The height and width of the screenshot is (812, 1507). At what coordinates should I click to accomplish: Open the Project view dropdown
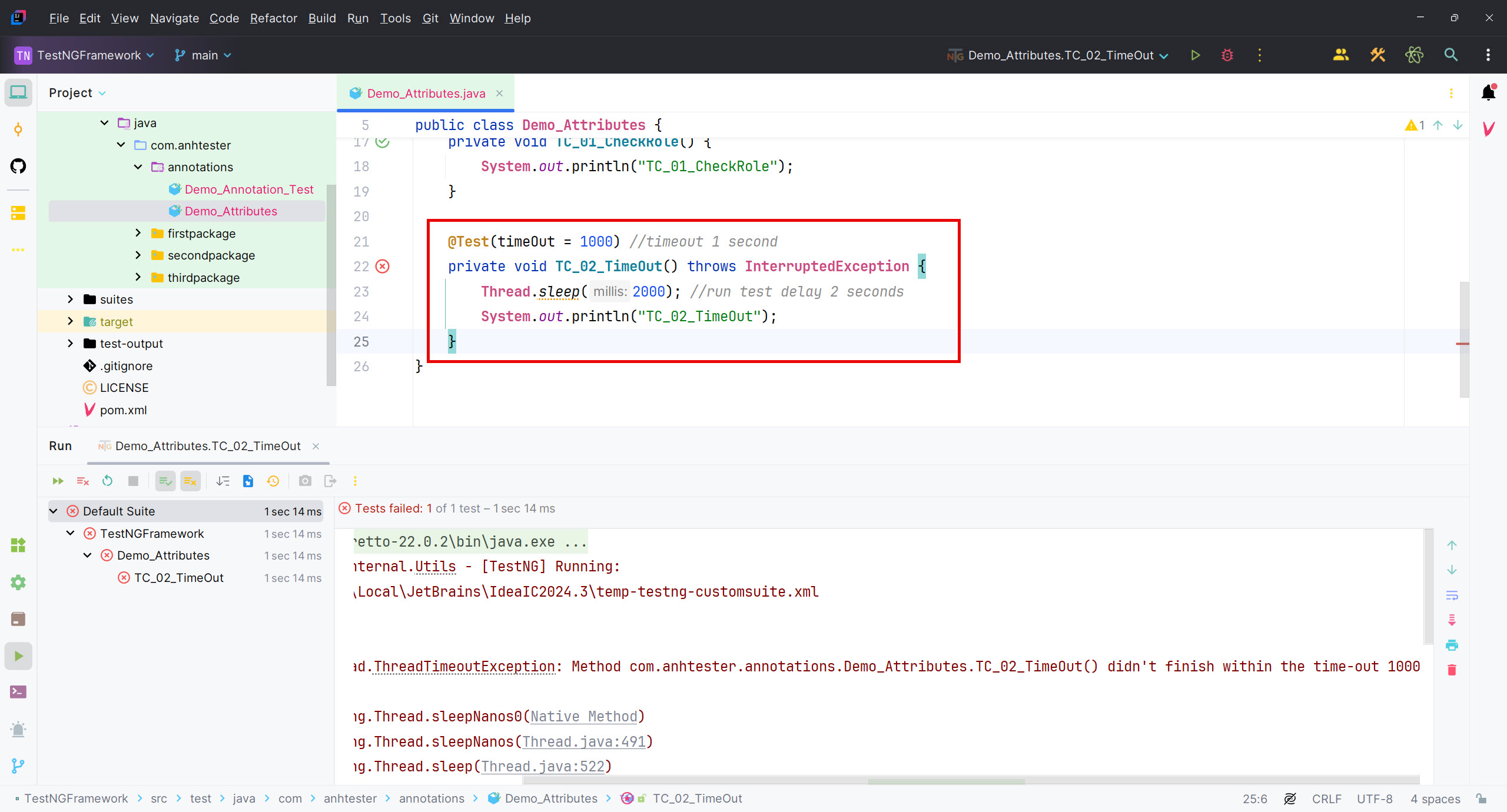[77, 93]
